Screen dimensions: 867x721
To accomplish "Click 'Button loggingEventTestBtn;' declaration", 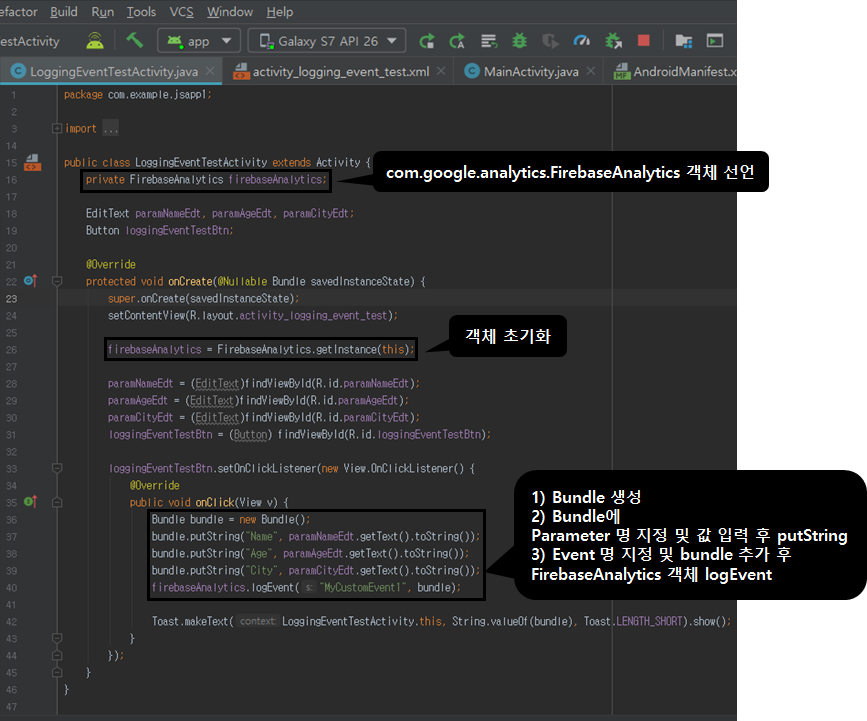I will tap(160, 231).
